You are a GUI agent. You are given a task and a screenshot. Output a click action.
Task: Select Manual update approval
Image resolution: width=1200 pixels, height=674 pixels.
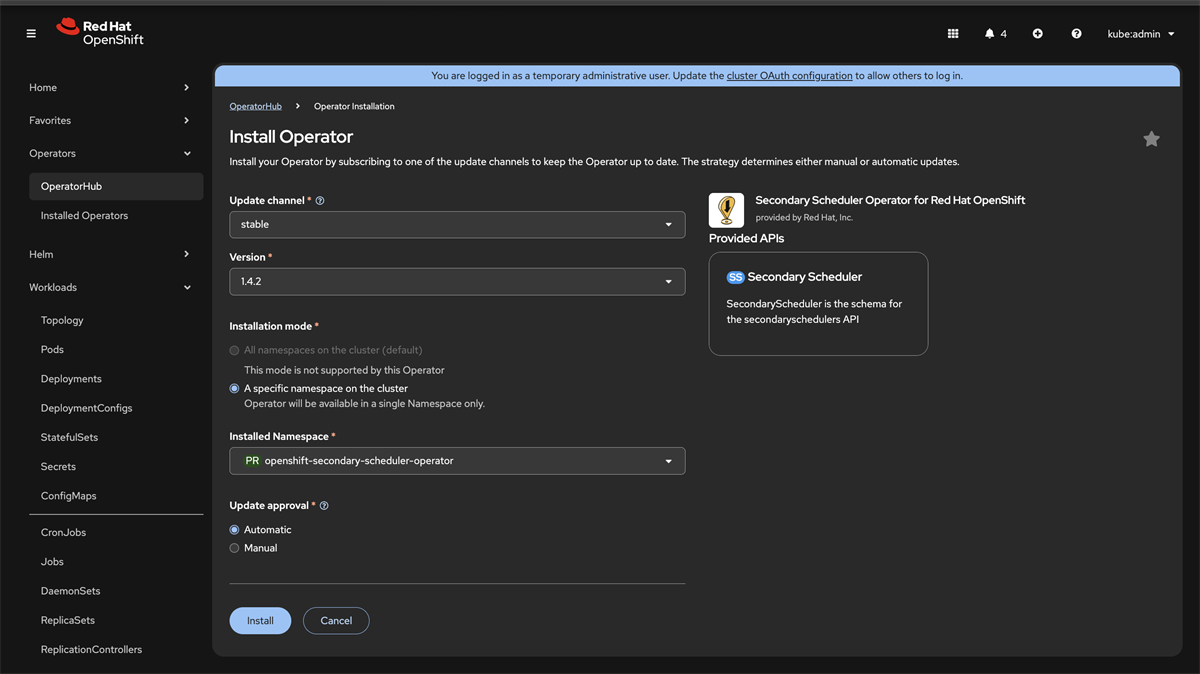[235, 548]
